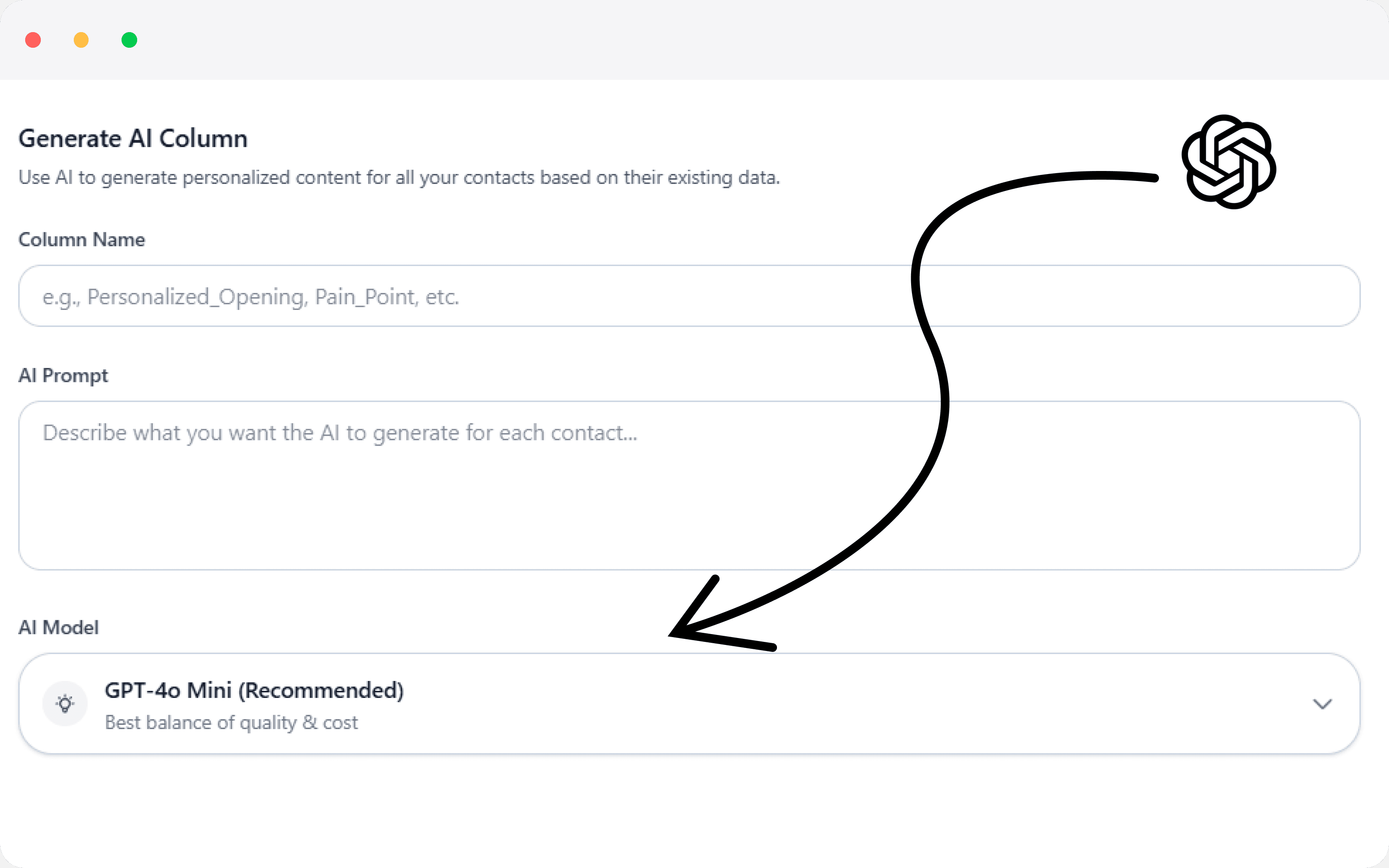
Task: Click the Column Name label
Action: click(82, 240)
